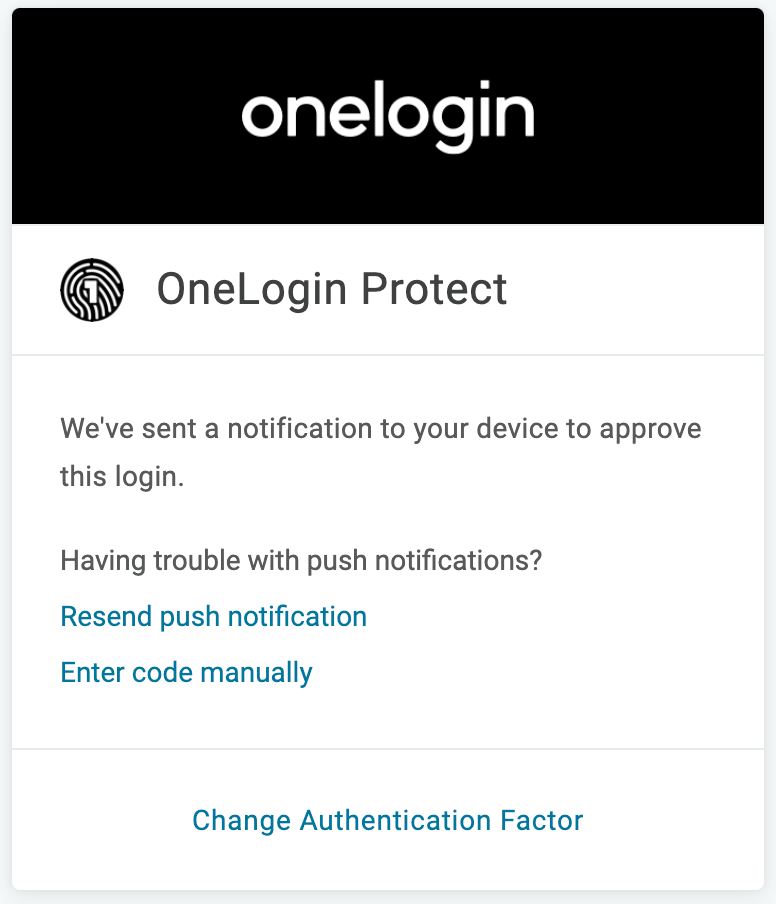Open the Enter code manually link
776x904 pixels.
186,673
